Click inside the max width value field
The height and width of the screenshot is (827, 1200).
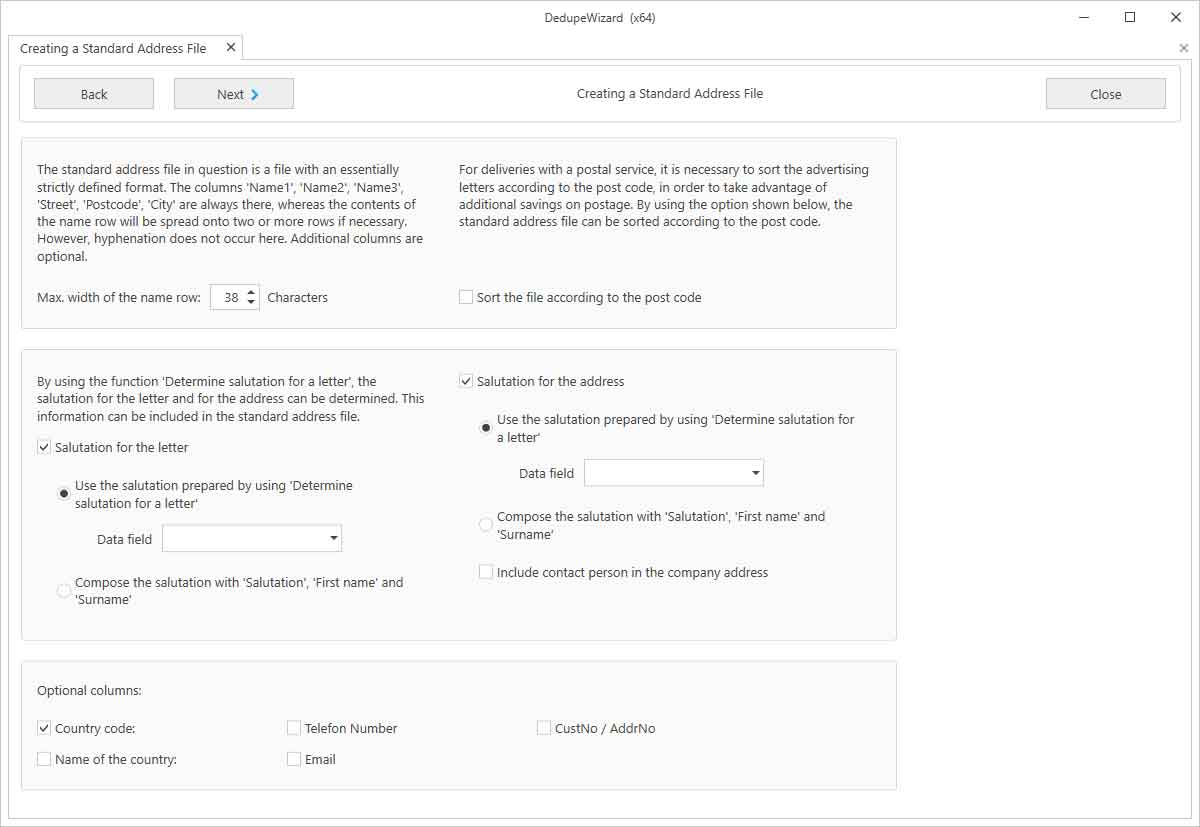pos(230,297)
